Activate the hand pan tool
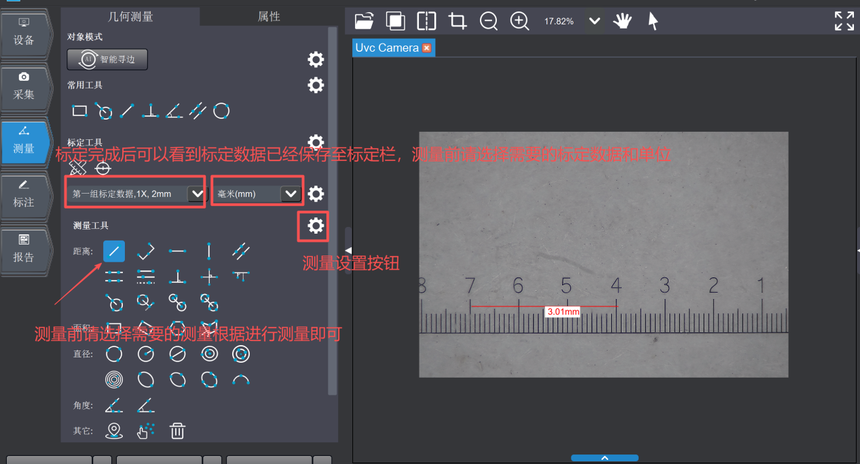860x464 pixels. [x=622, y=20]
